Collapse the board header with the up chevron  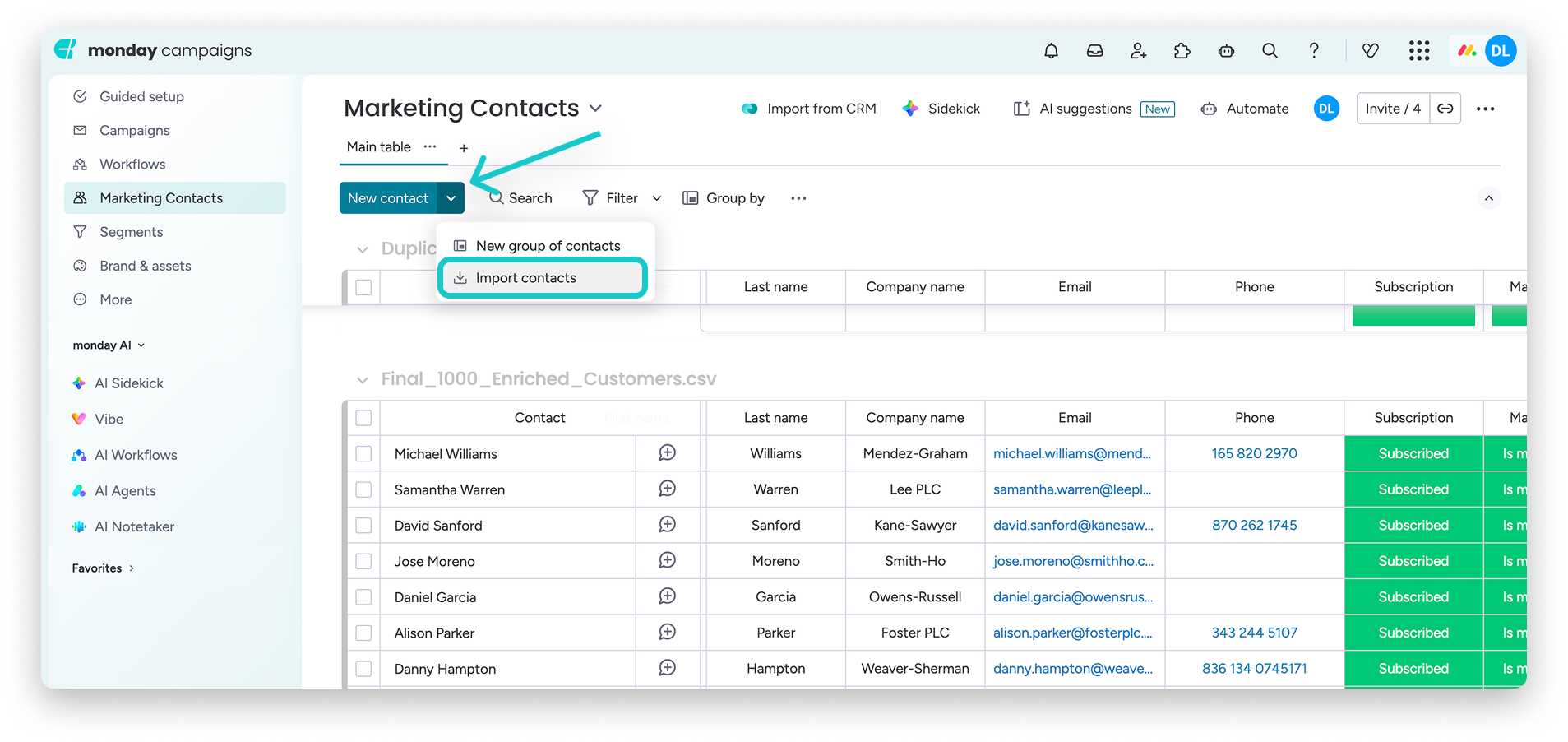pyautogui.click(x=1488, y=198)
